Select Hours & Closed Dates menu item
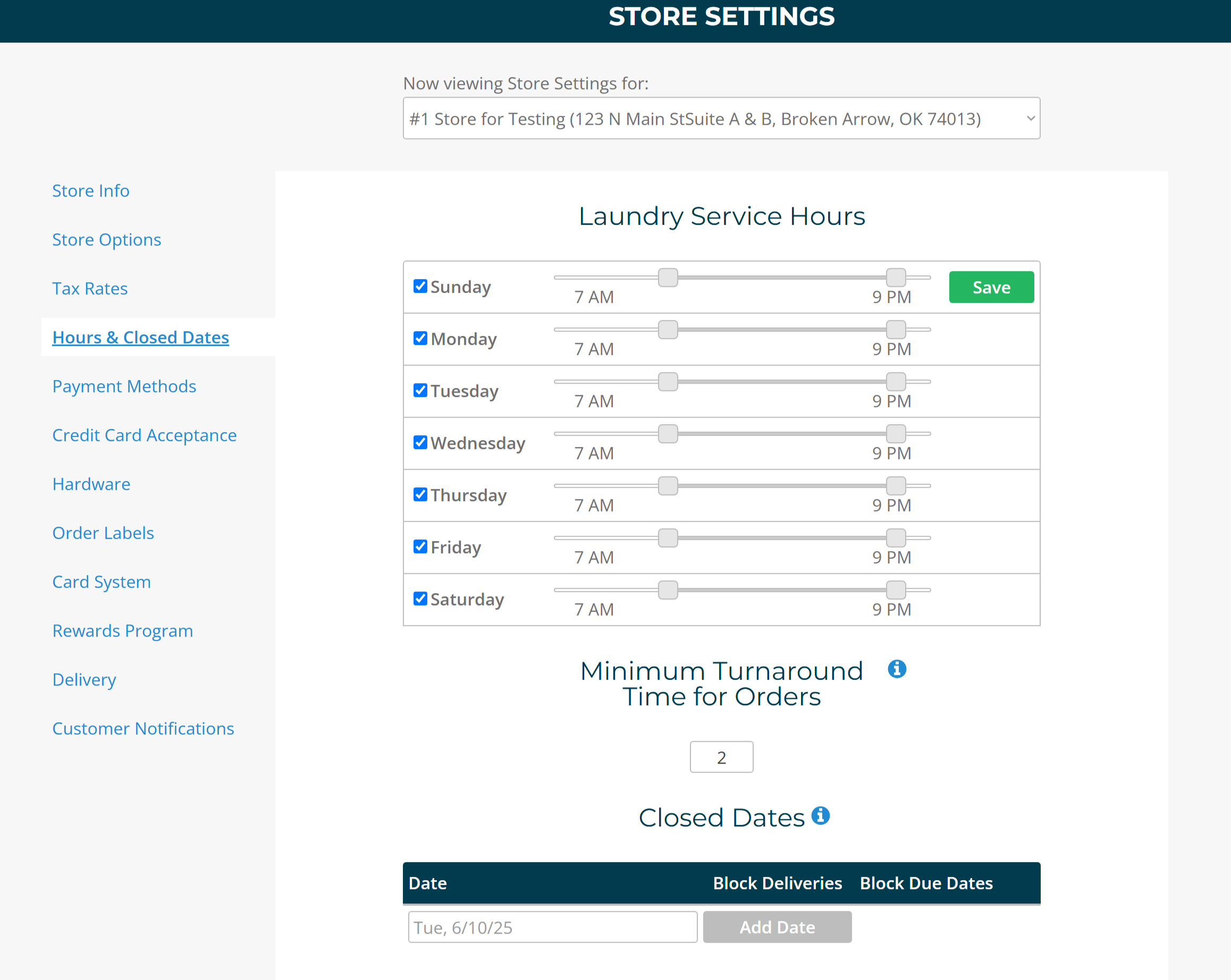Screen dimensions: 1231x980 point(140,337)
